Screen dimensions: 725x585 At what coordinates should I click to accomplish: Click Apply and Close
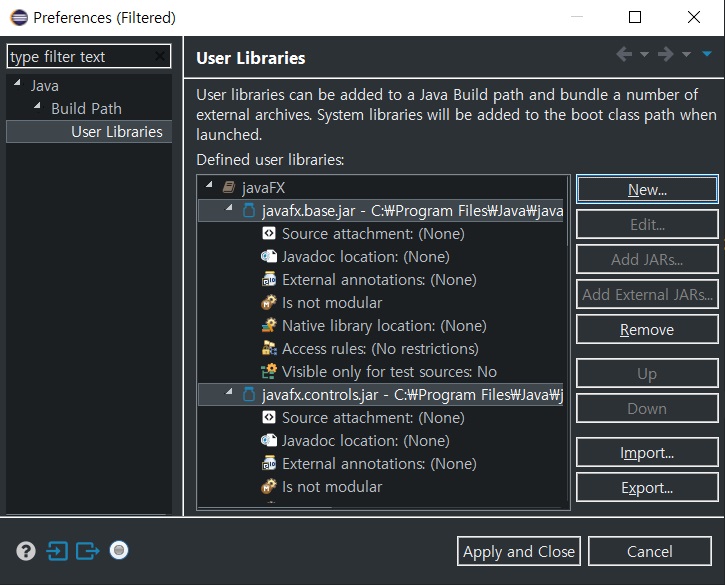[519, 551]
